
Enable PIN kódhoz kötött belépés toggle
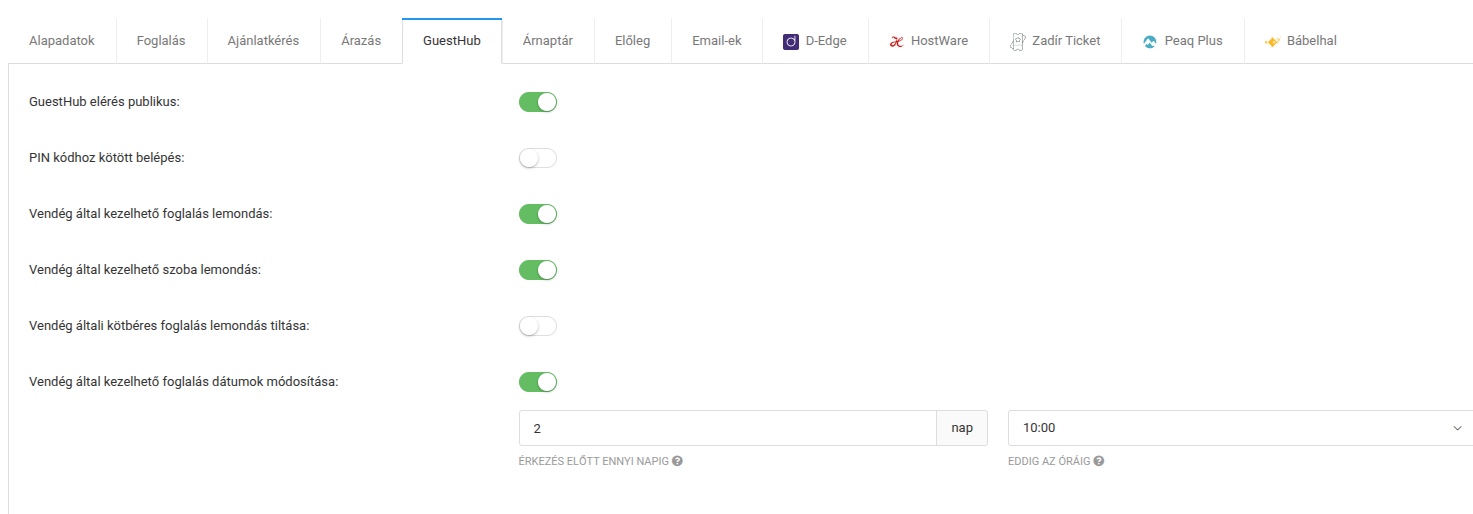coord(537,158)
